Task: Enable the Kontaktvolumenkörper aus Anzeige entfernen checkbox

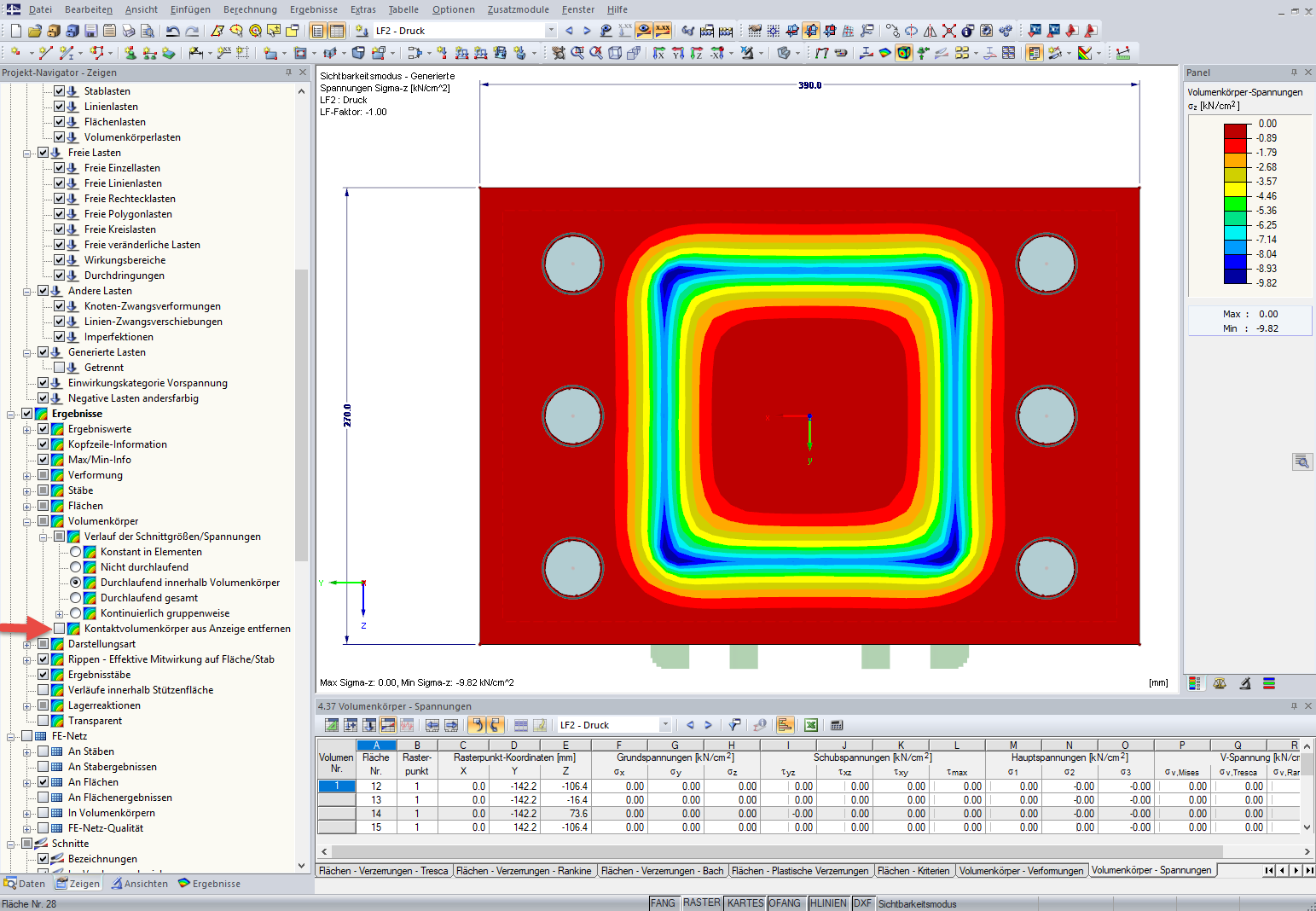Action: point(57,629)
